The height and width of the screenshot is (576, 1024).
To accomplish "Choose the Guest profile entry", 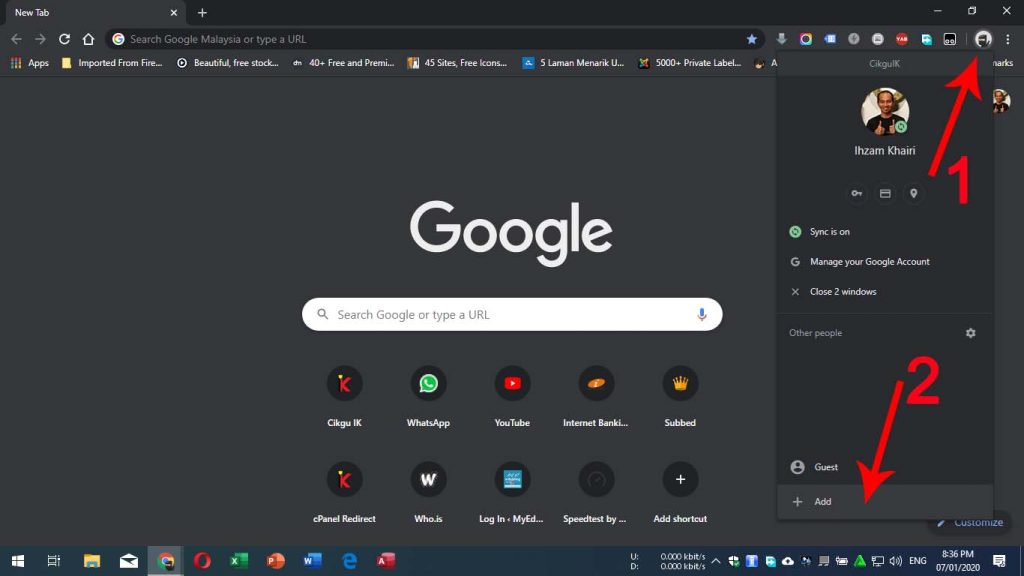I will (885, 467).
